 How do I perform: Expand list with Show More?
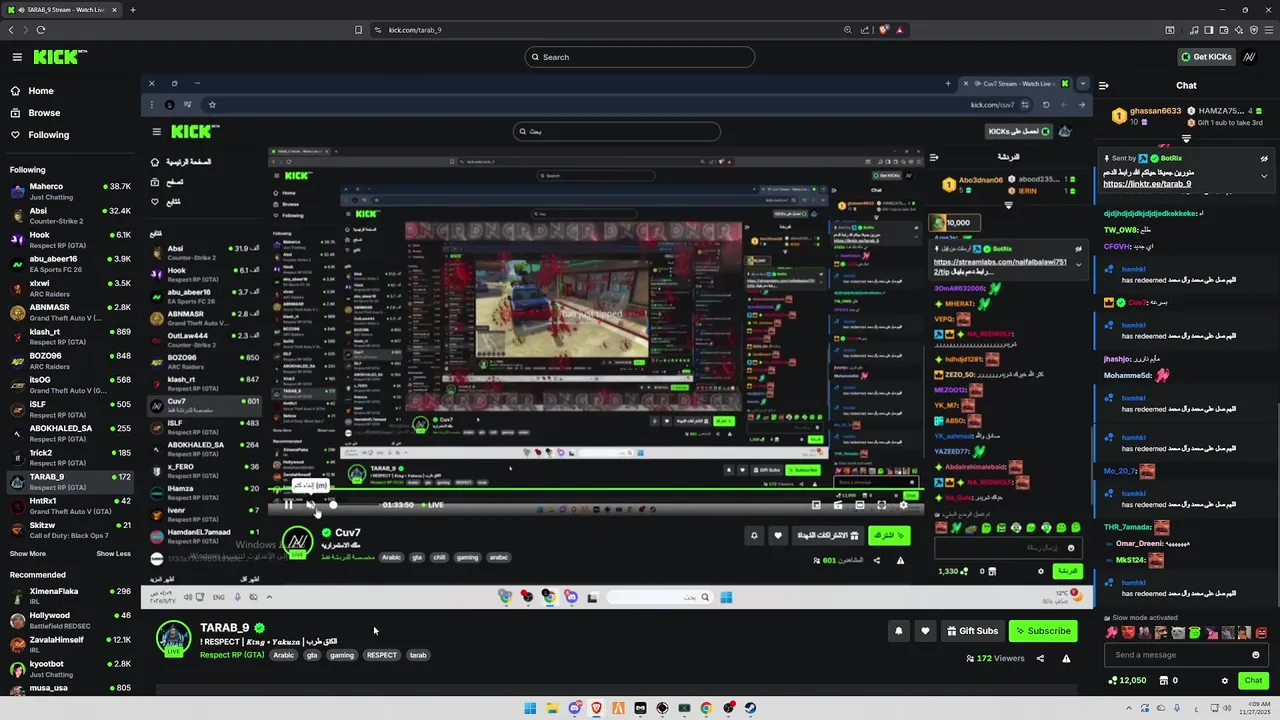click(x=28, y=554)
